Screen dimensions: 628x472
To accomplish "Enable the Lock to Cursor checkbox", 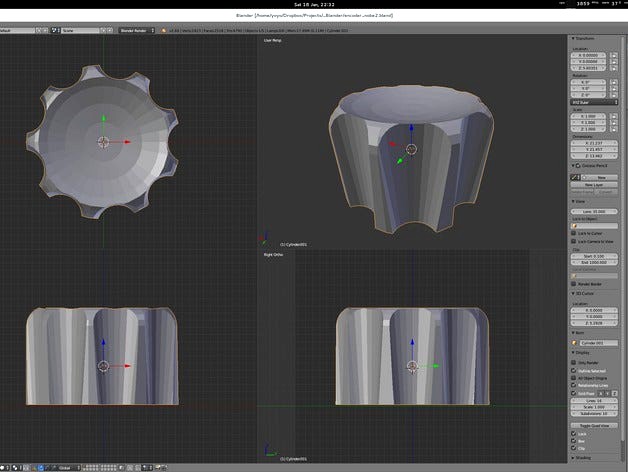I will [x=575, y=232].
